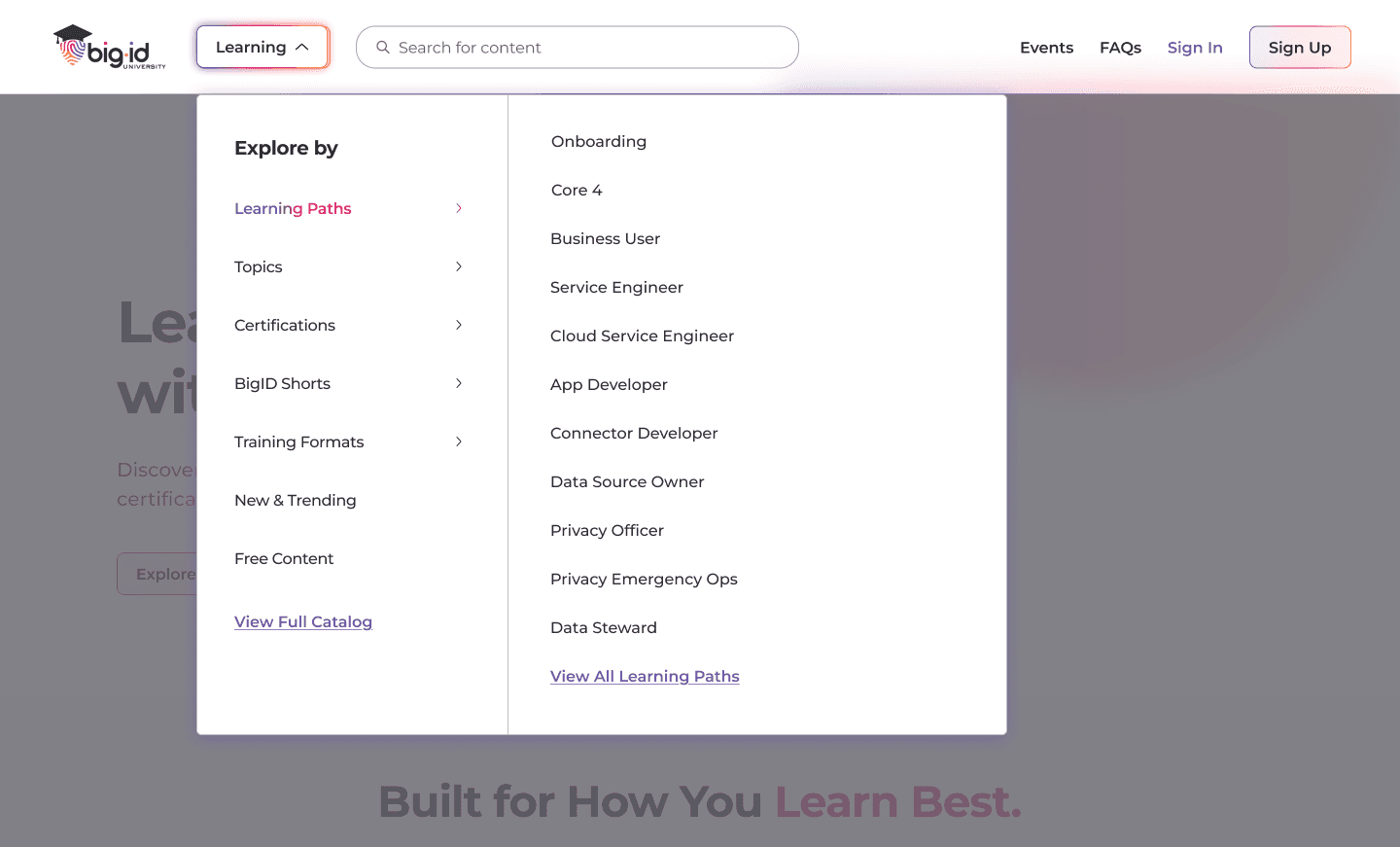Open the Cloud Service Engineer path
The height and width of the screenshot is (847, 1400).
pyautogui.click(x=642, y=335)
